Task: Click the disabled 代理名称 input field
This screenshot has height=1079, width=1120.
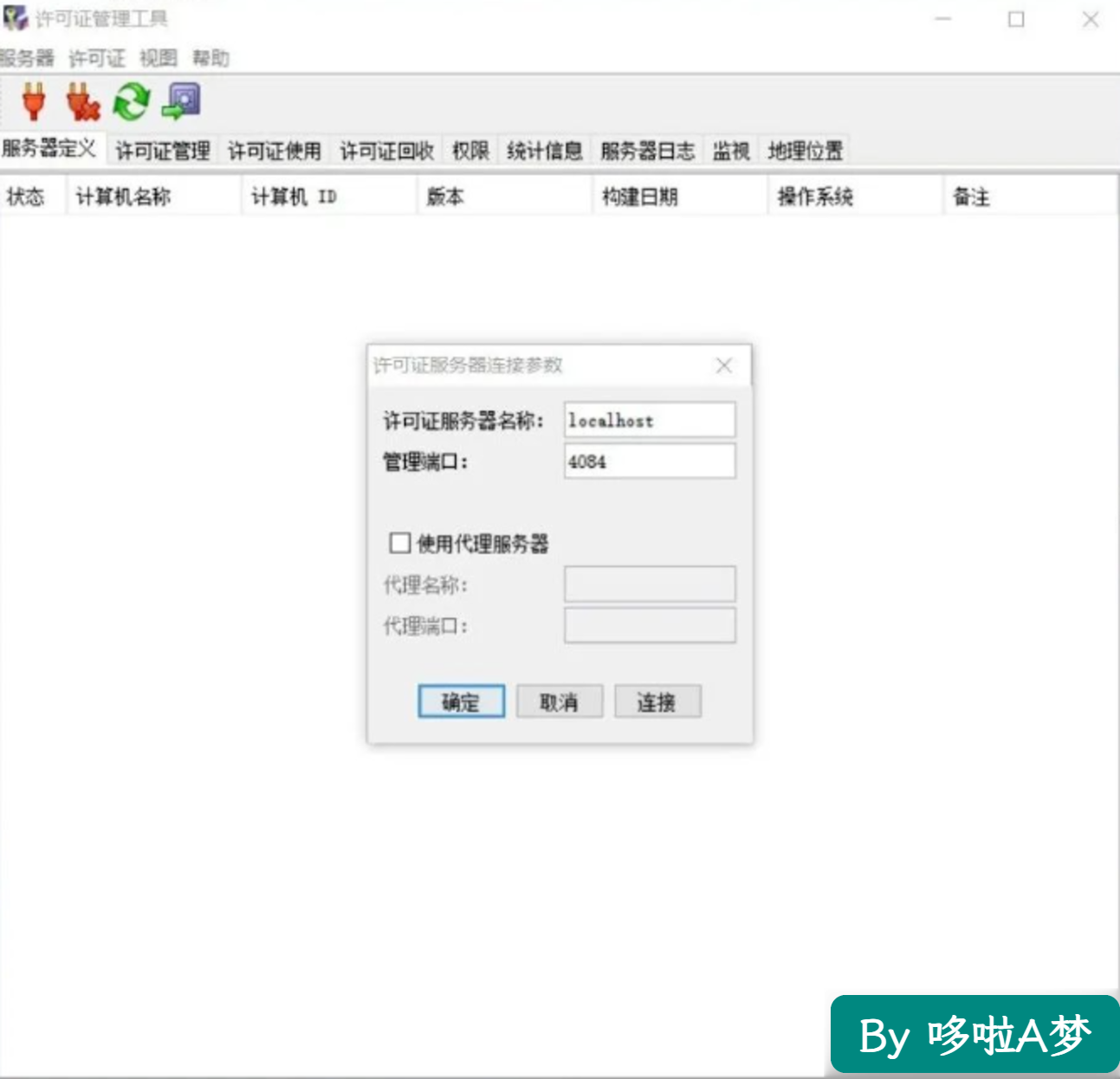Action: 650,585
